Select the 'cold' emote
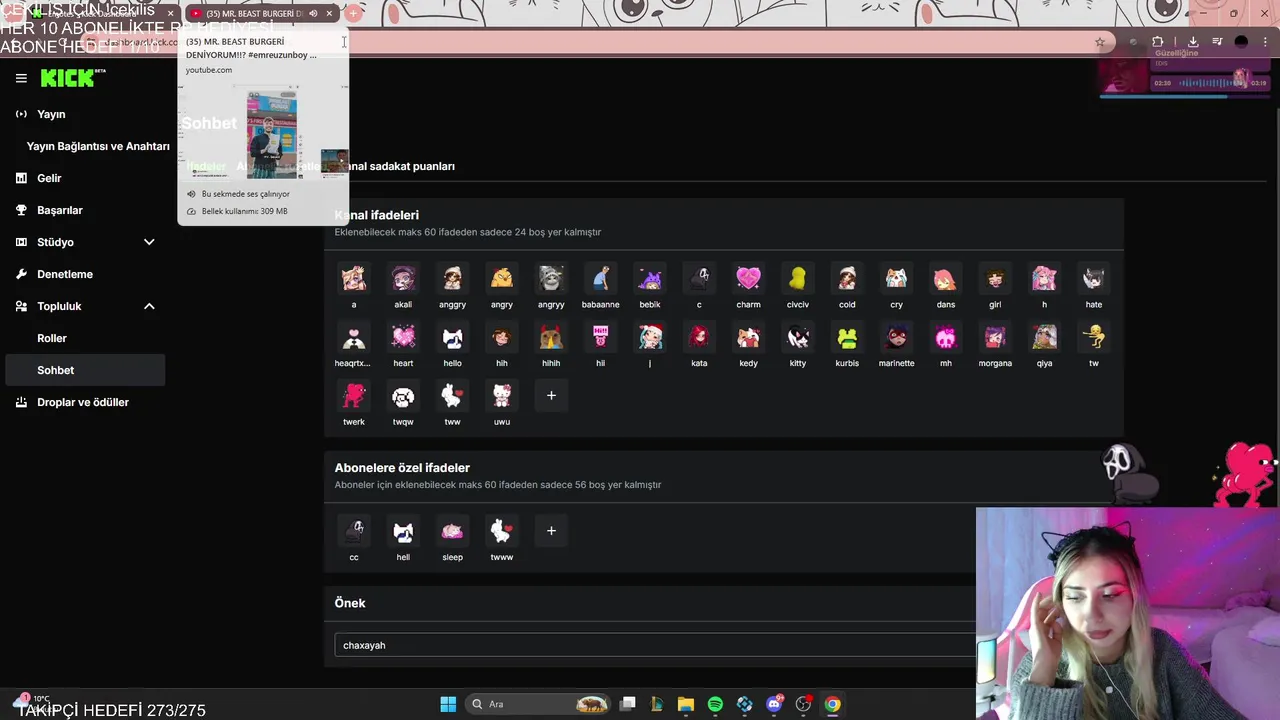The height and width of the screenshot is (720, 1280). [x=847, y=278]
